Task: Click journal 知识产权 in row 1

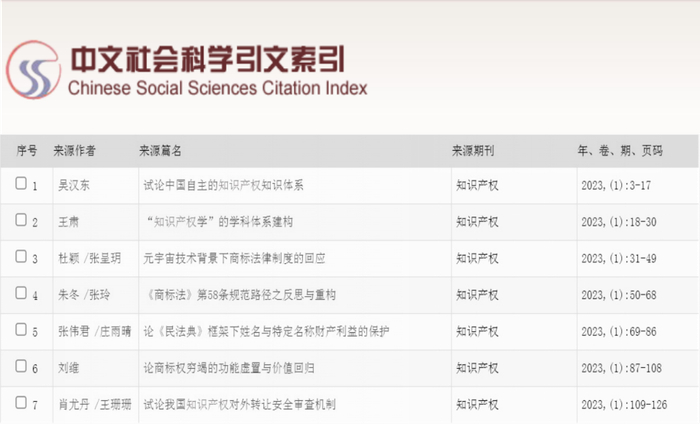Action: 477,185
